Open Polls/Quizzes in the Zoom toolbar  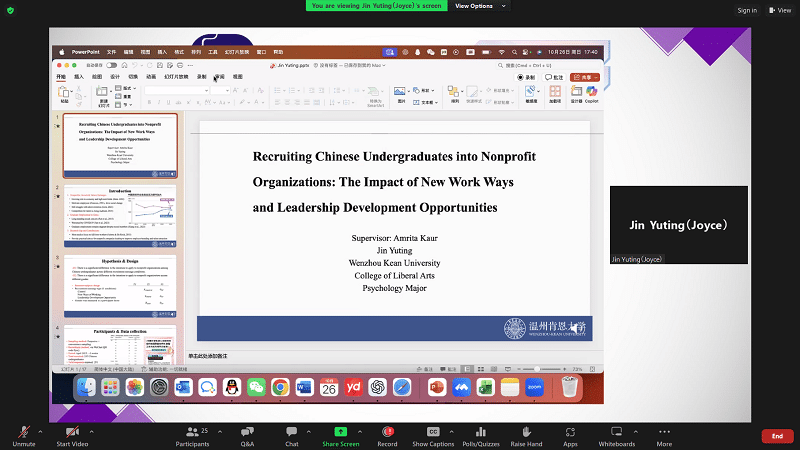coord(481,431)
